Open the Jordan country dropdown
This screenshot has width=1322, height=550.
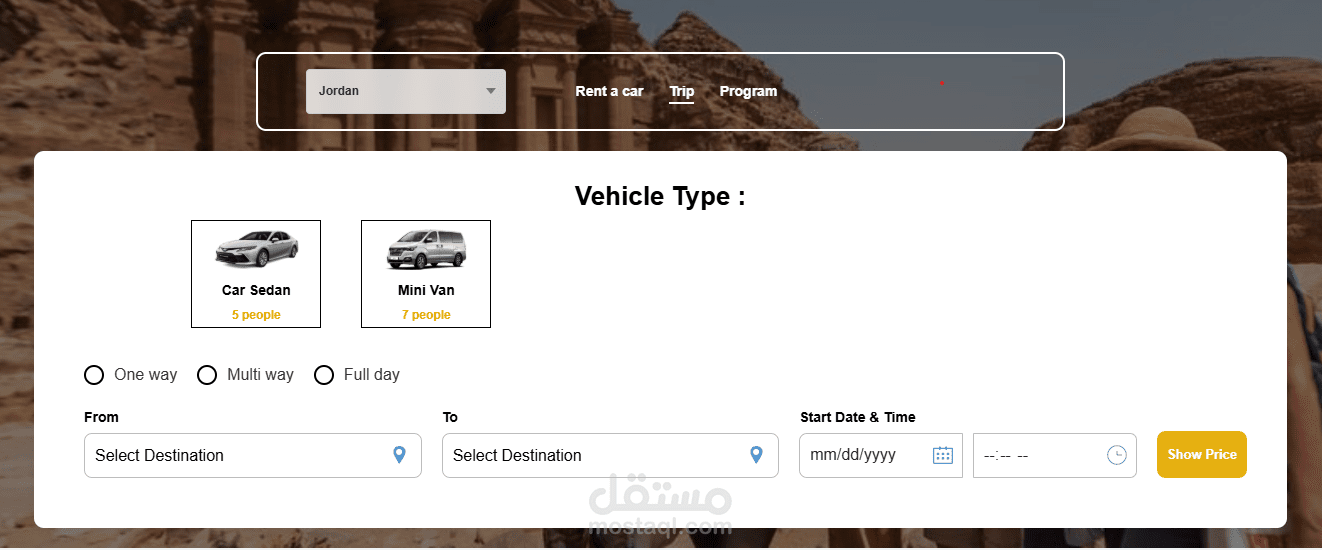(406, 91)
